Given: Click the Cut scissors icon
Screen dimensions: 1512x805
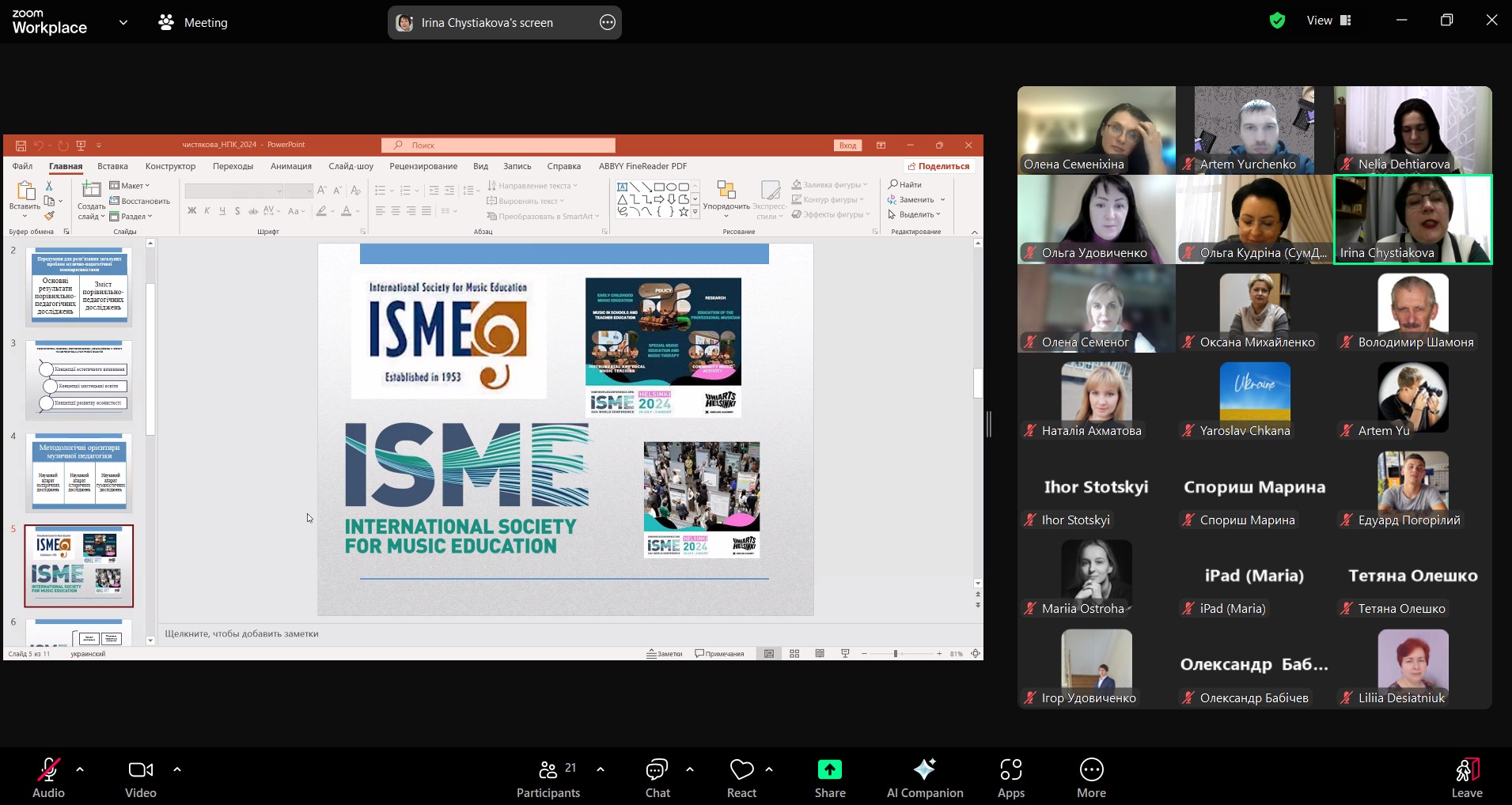Looking at the screenshot, I should (49, 186).
